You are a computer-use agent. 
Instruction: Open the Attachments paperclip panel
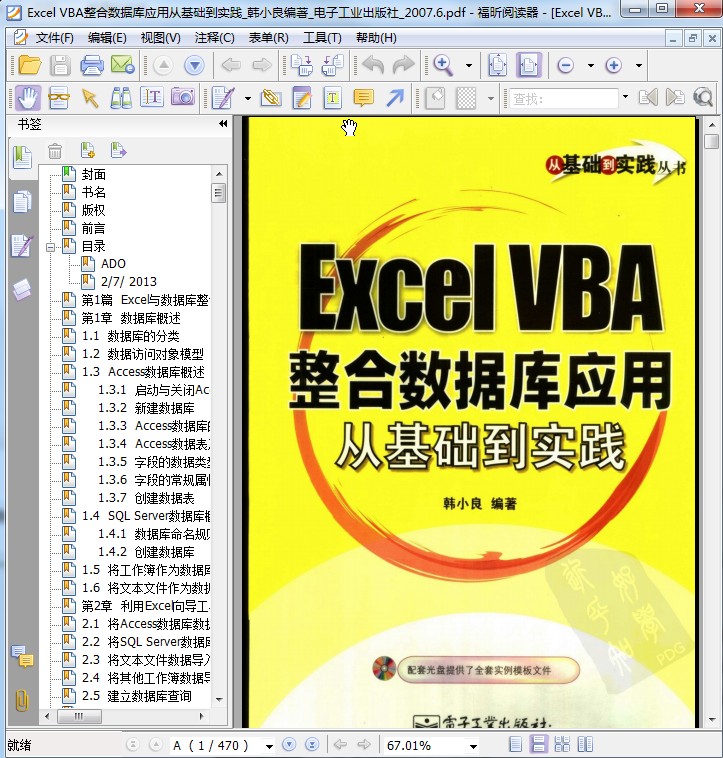coord(22,700)
